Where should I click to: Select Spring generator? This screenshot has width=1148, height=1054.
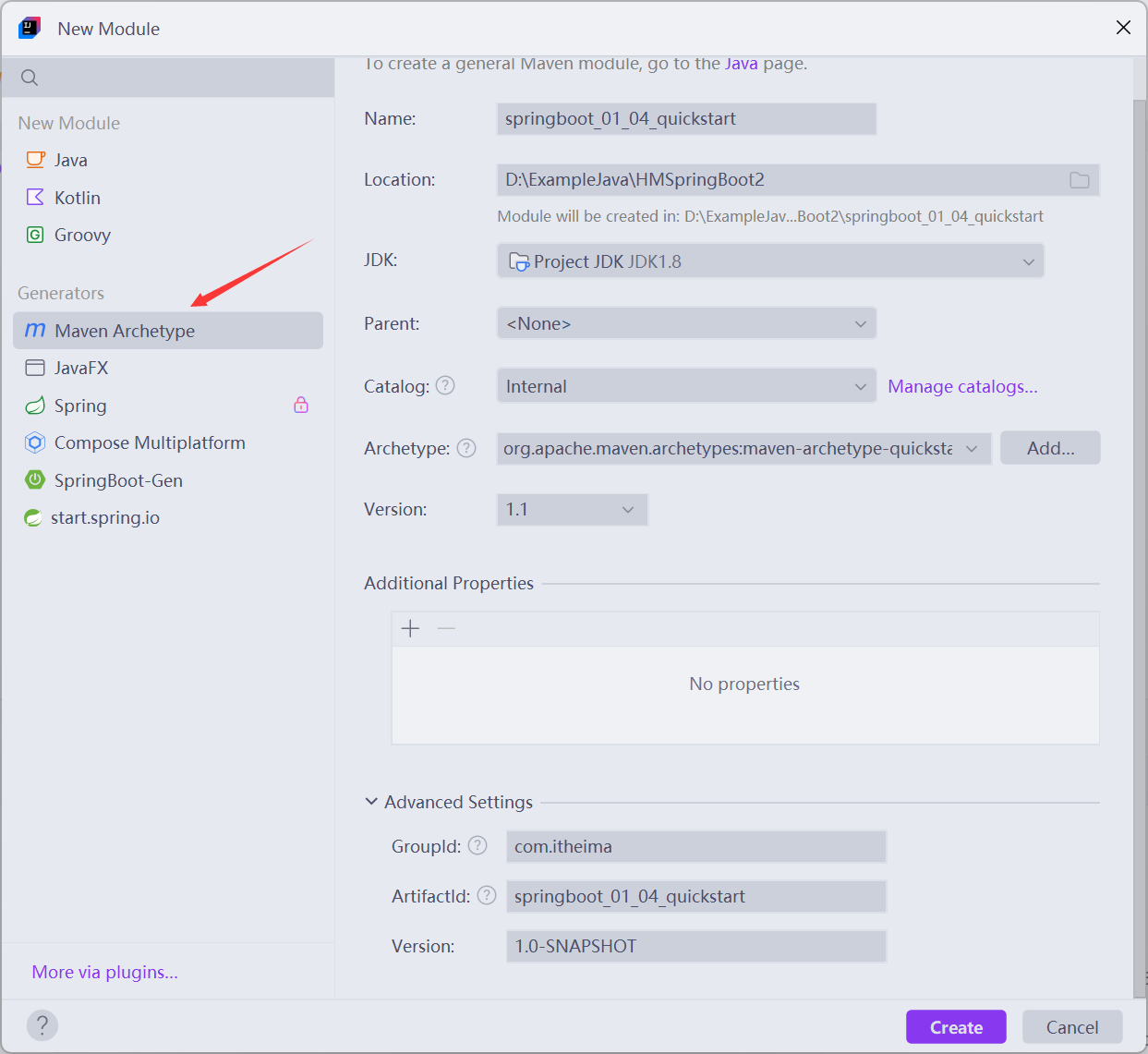coord(168,406)
